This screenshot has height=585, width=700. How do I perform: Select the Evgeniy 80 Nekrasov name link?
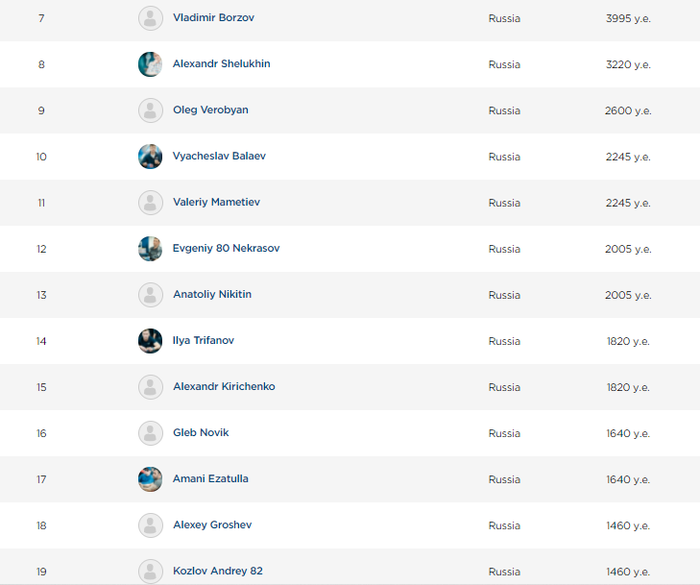[x=226, y=248]
